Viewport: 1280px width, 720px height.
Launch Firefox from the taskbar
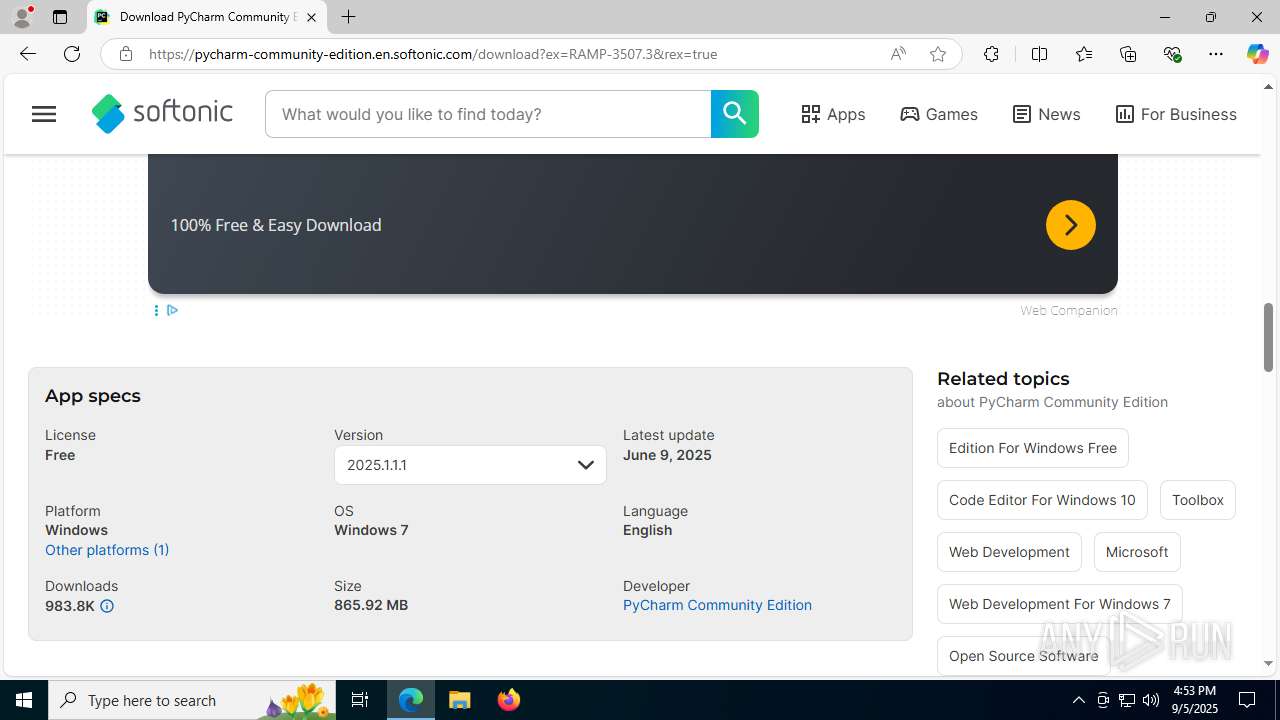tap(509, 700)
